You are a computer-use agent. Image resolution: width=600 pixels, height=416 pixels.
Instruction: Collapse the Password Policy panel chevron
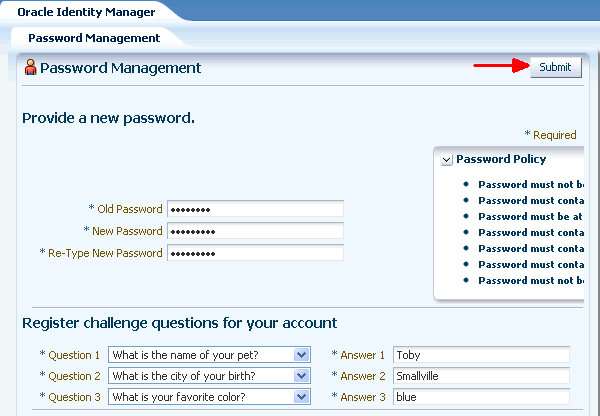(447, 160)
